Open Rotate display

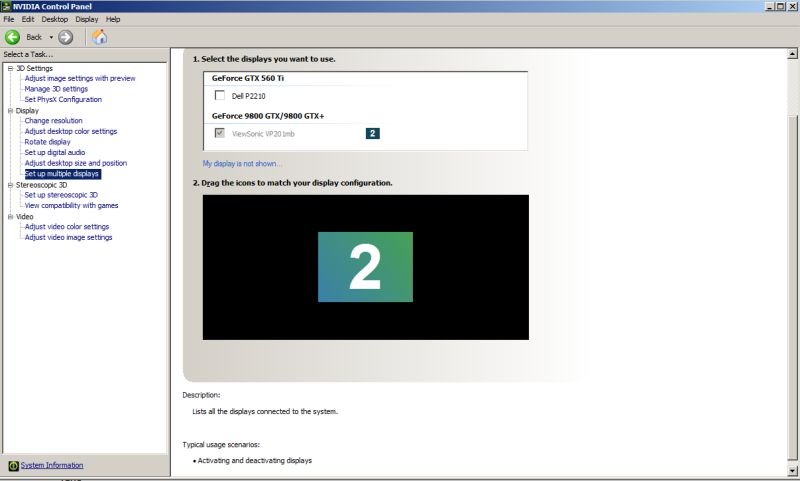pos(47,142)
